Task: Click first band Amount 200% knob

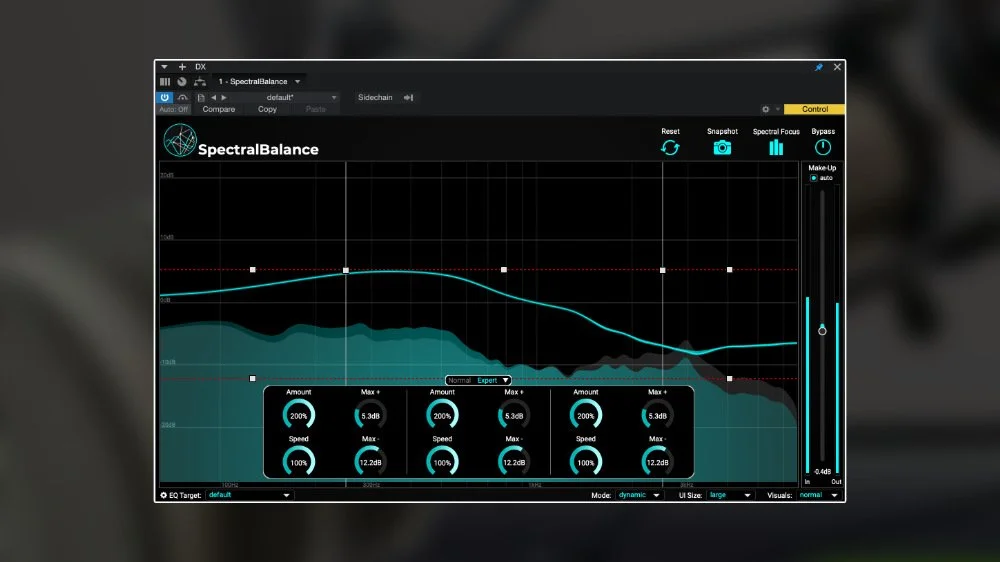Action: [298, 415]
